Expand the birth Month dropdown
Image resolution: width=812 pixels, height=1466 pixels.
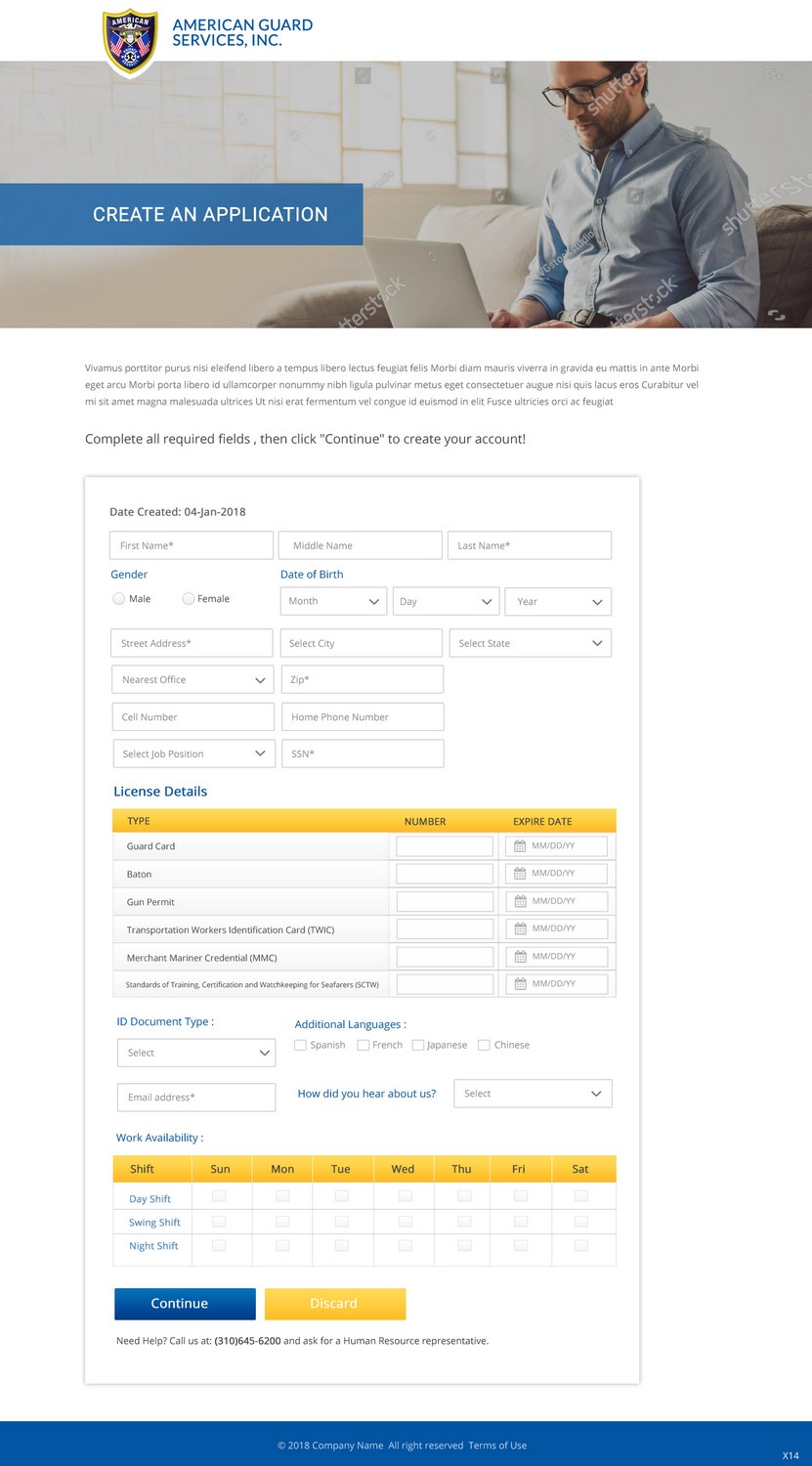click(x=333, y=601)
